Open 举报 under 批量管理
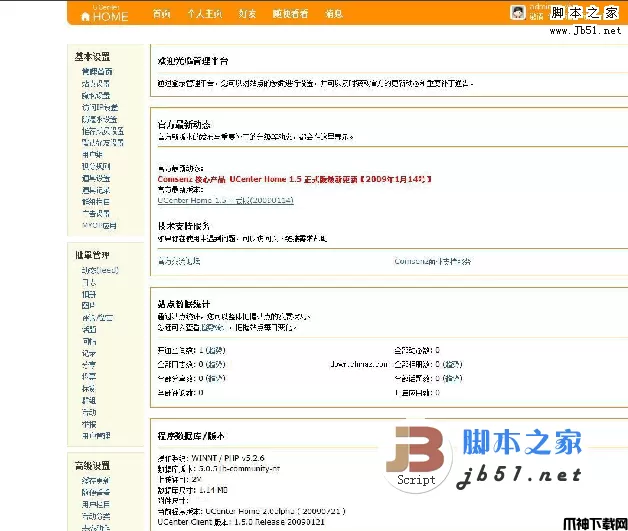 [x=89, y=424]
